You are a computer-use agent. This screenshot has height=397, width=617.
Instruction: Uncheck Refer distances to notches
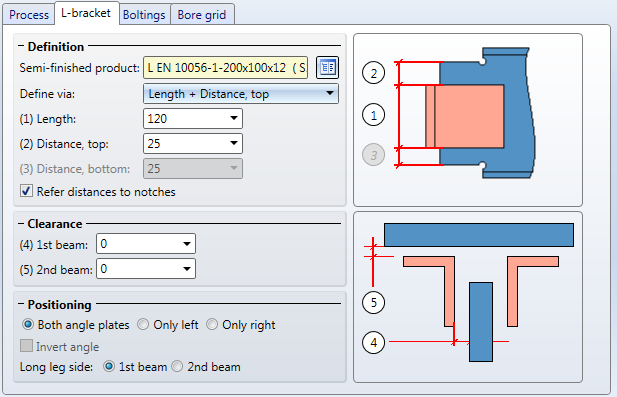[26, 191]
